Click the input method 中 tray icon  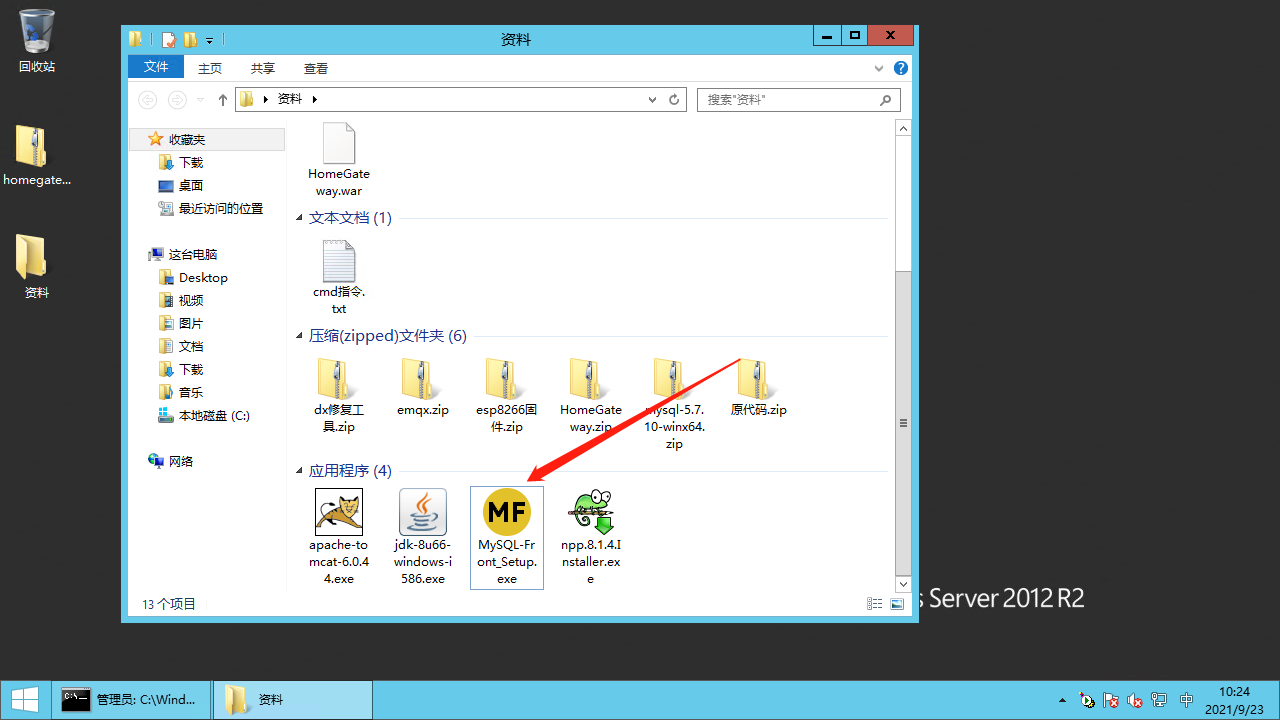pyautogui.click(x=1187, y=700)
